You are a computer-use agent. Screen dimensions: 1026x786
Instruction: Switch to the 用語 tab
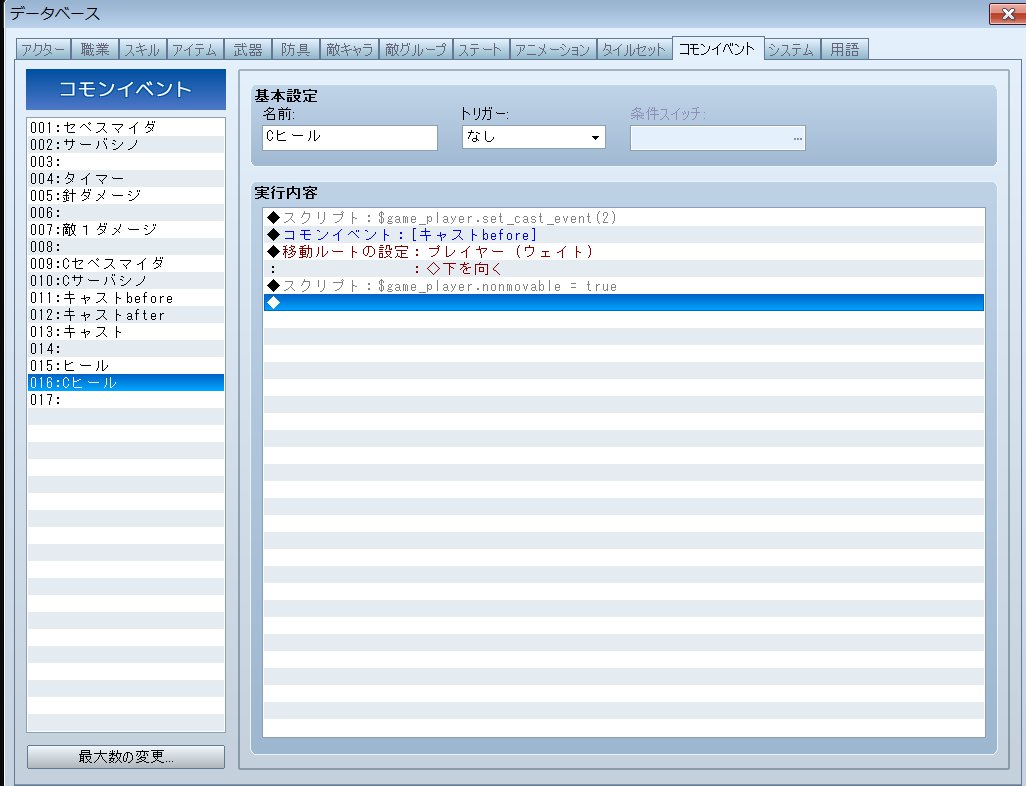(845, 50)
